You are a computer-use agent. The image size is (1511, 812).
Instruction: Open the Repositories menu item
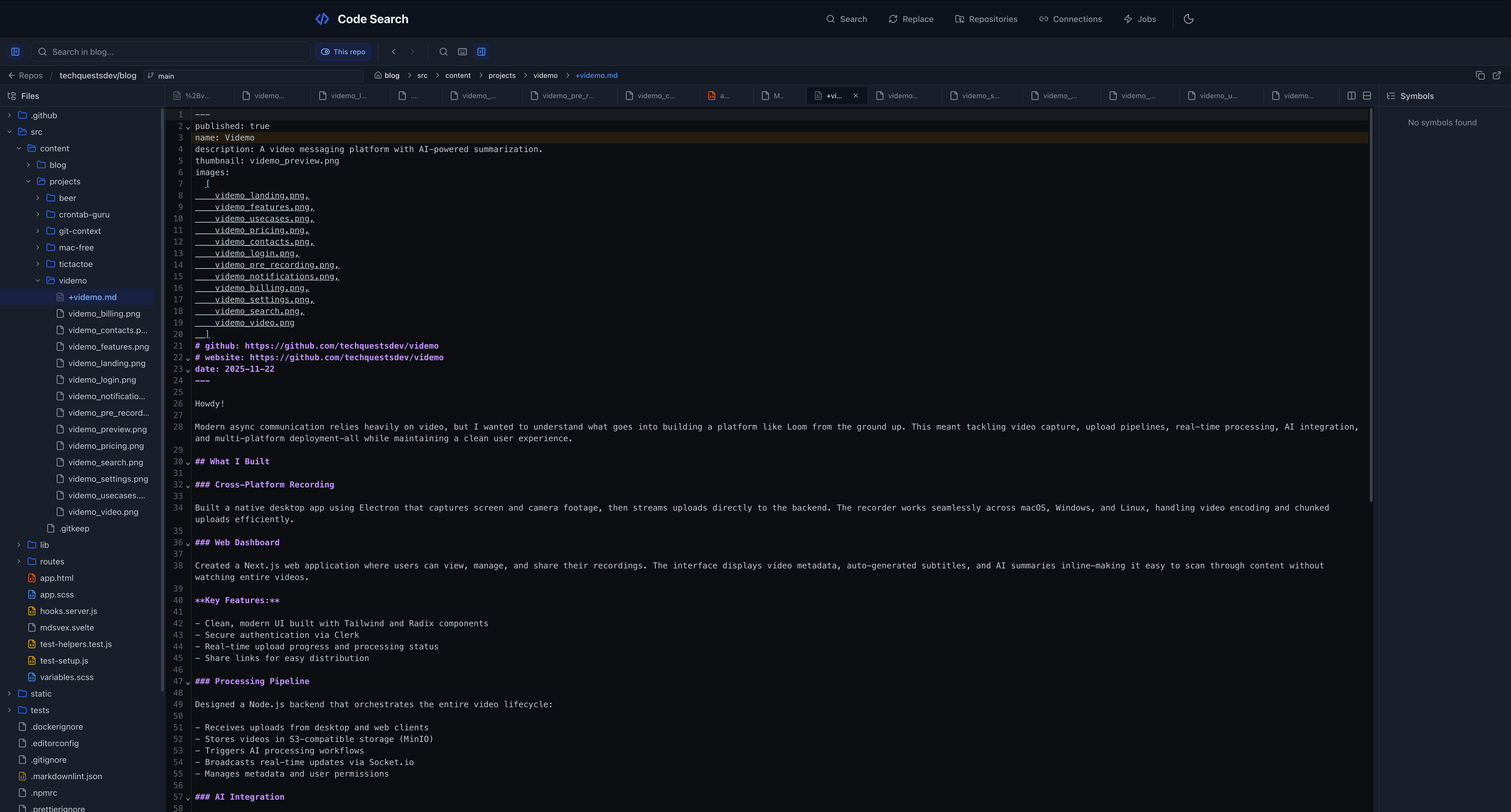point(985,19)
